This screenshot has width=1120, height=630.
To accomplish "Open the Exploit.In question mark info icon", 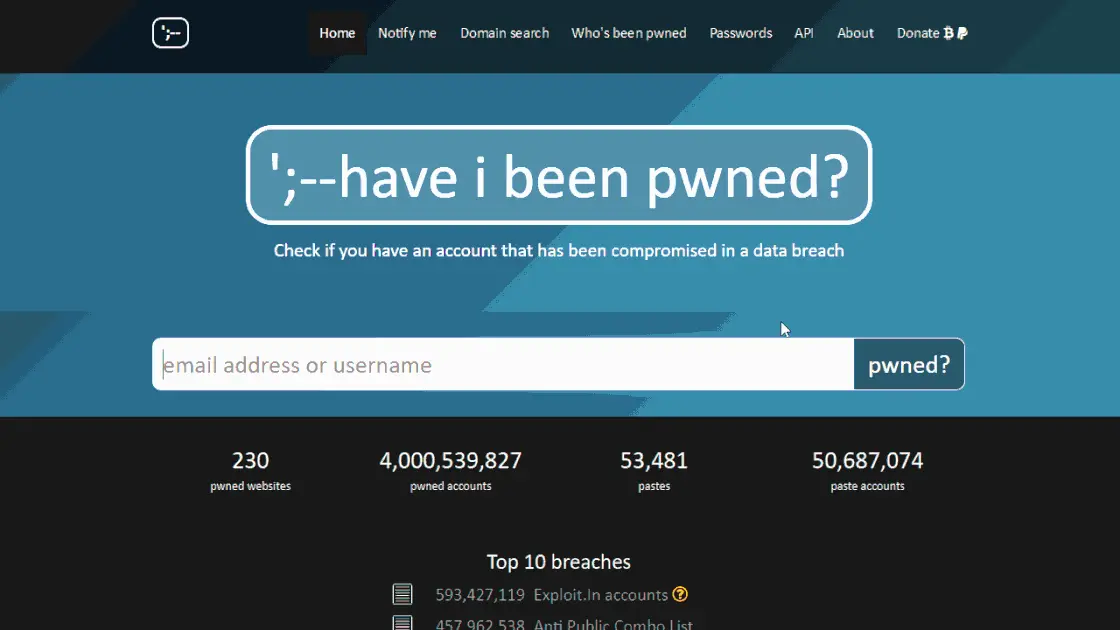I will [680, 594].
